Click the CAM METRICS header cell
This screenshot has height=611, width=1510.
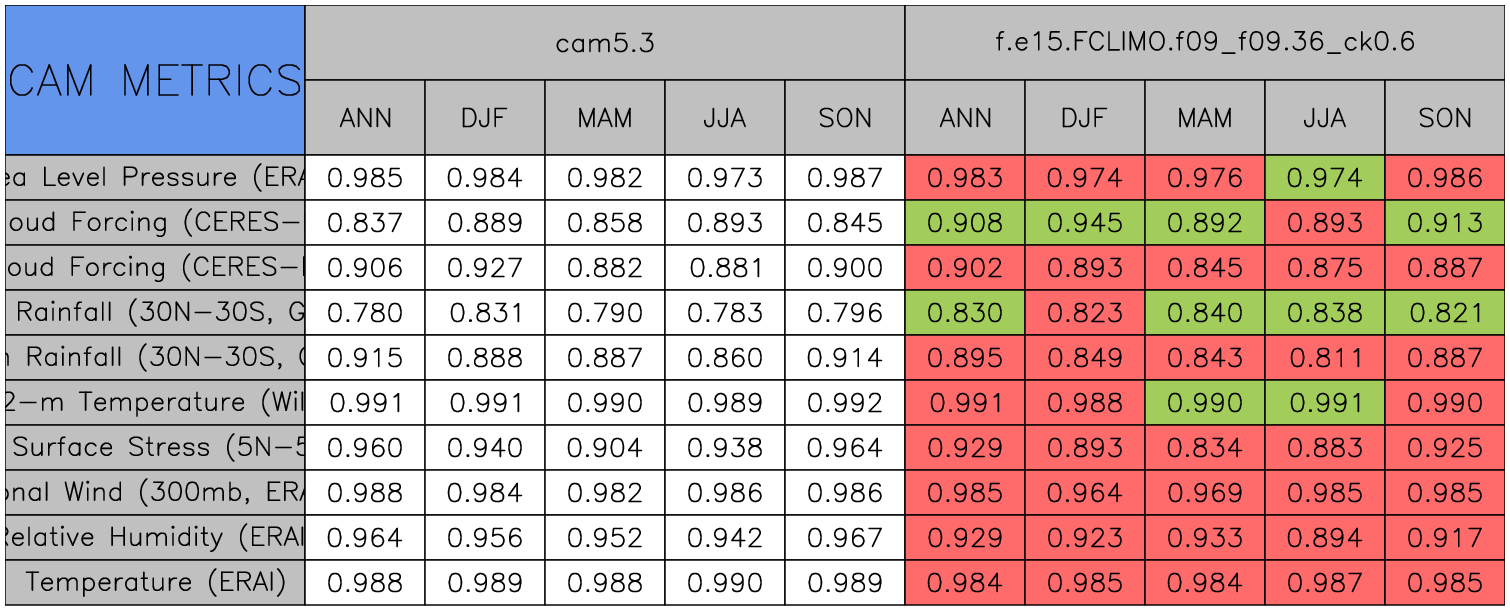coord(155,80)
